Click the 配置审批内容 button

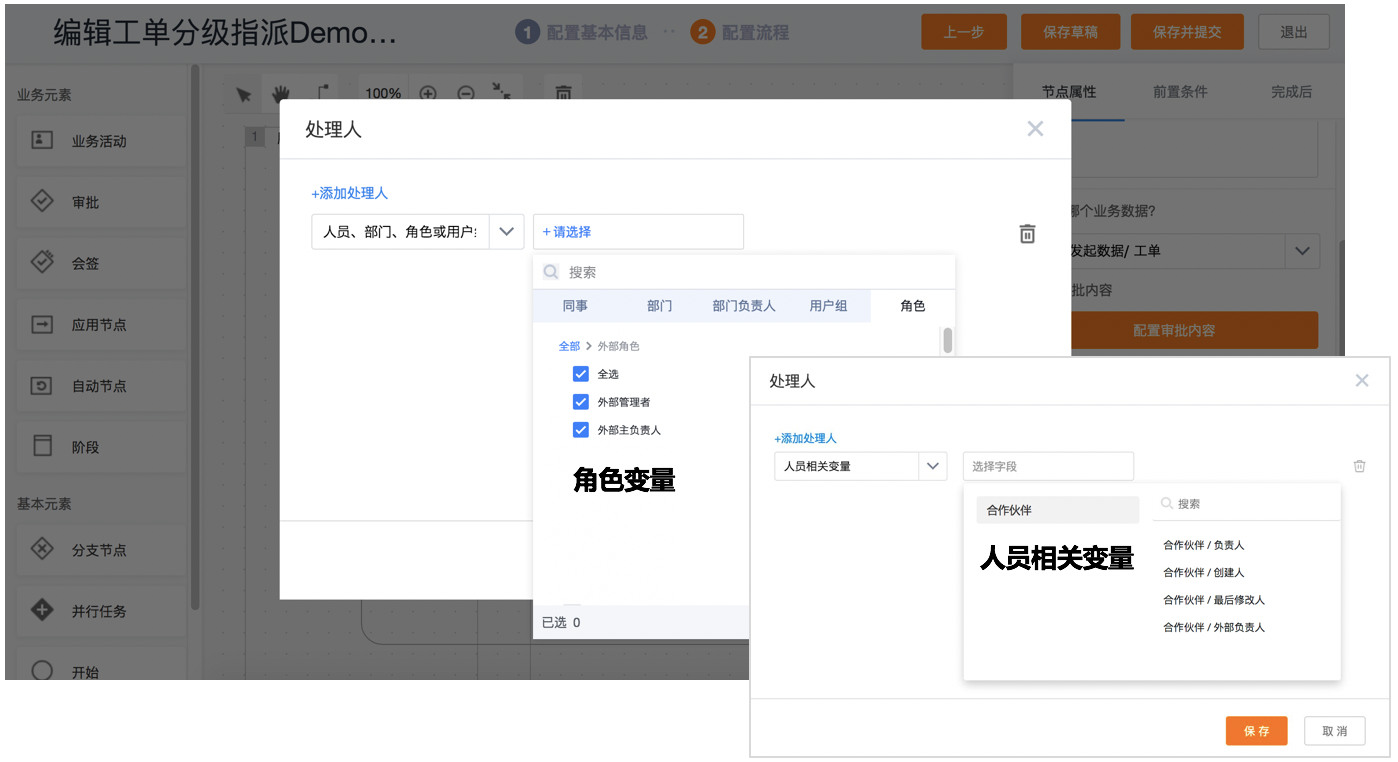pos(1194,330)
